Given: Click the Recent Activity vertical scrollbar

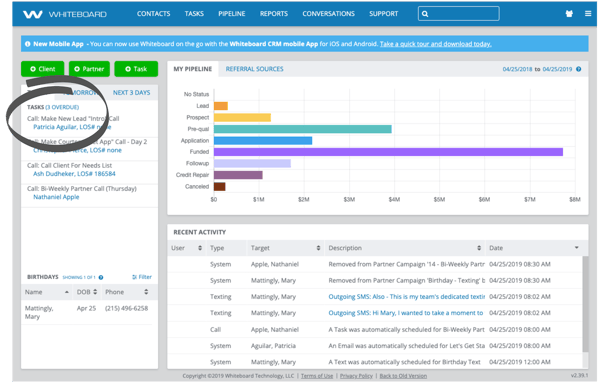Looking at the screenshot, I should pos(585,304).
